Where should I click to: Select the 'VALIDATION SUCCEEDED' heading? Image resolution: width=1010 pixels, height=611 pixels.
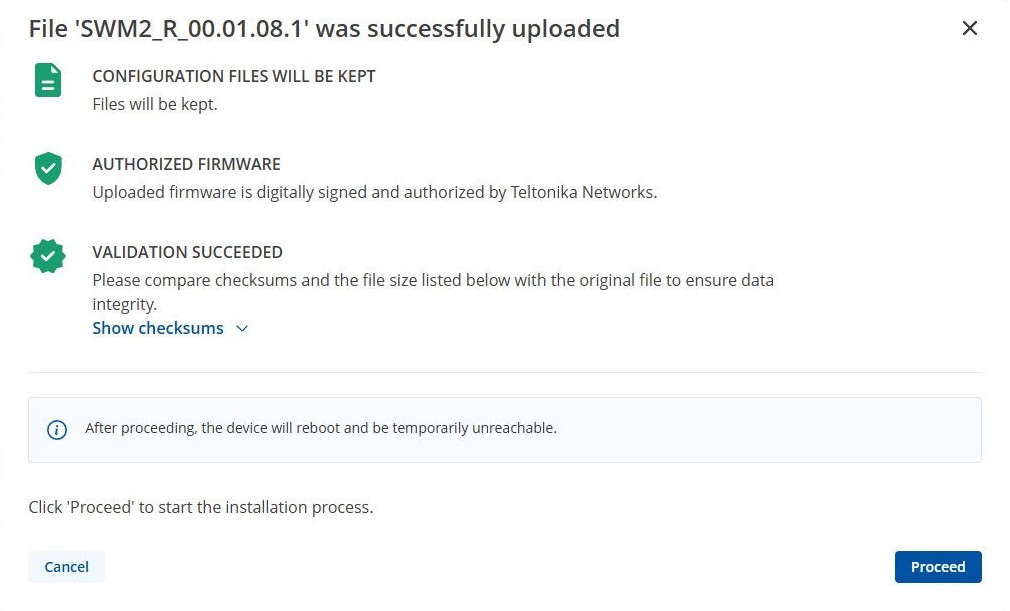(x=187, y=252)
